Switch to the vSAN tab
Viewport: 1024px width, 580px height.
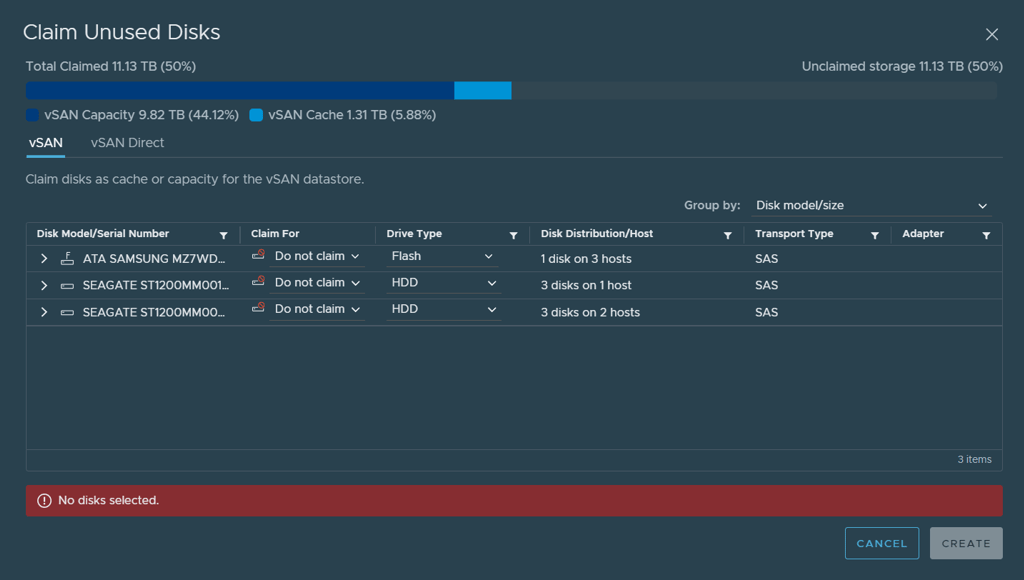46,143
